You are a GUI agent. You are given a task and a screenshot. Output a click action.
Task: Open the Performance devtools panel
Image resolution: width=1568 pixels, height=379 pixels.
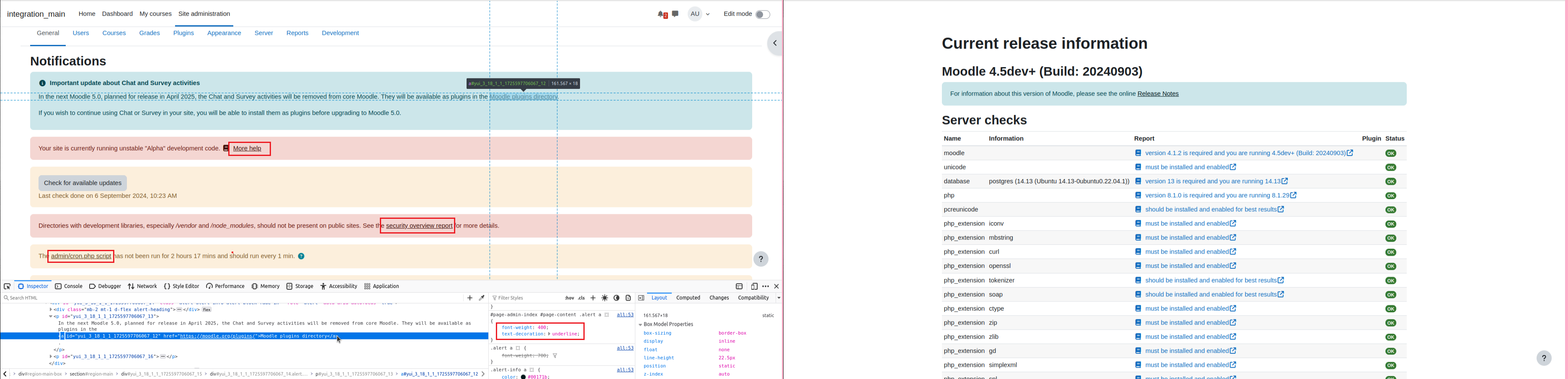point(225,286)
